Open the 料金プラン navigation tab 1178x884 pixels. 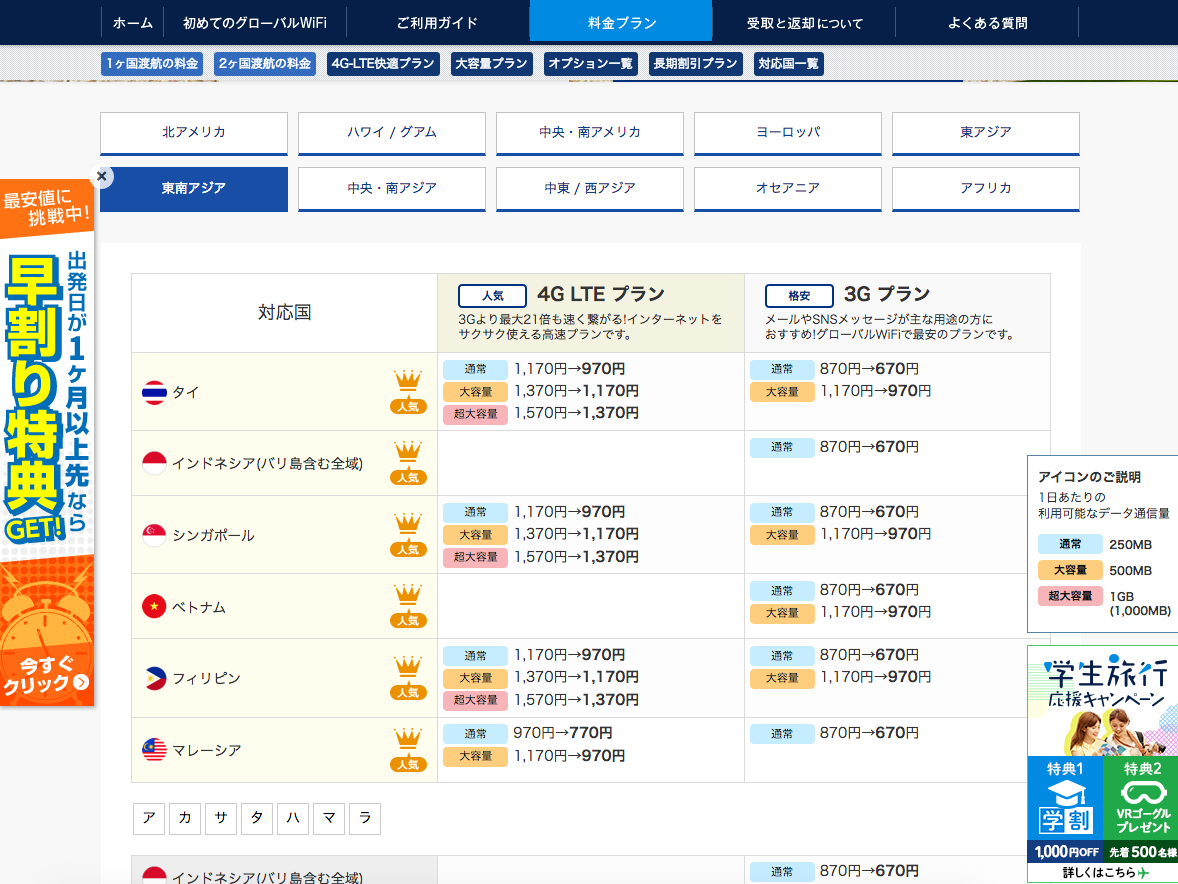(621, 22)
